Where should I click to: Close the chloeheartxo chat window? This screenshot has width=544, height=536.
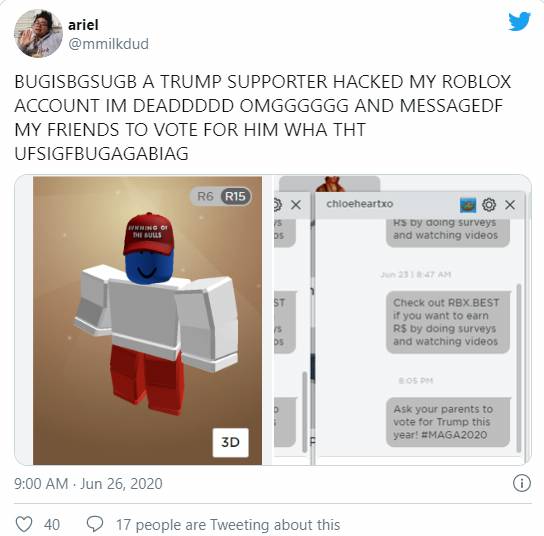click(510, 205)
